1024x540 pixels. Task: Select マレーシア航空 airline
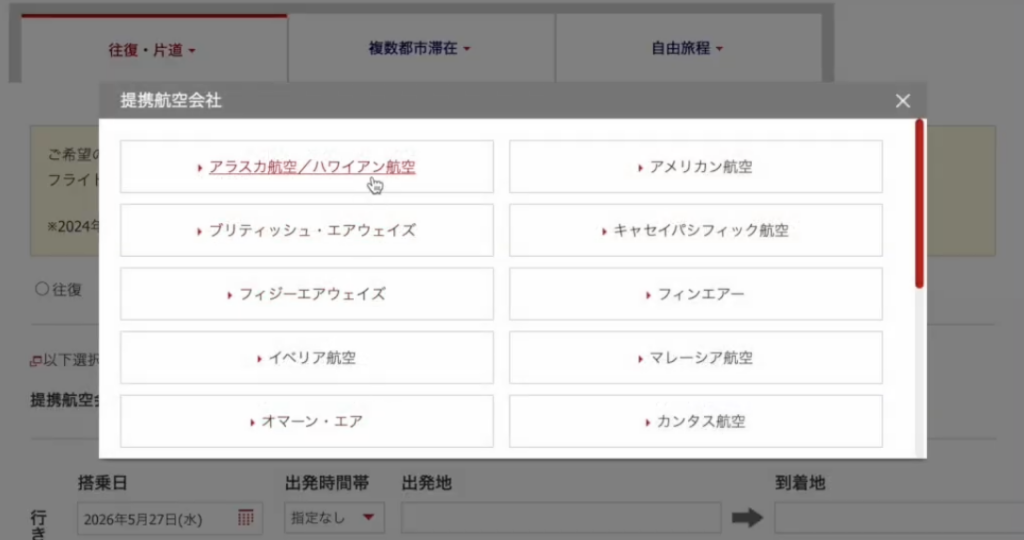[x=696, y=357]
